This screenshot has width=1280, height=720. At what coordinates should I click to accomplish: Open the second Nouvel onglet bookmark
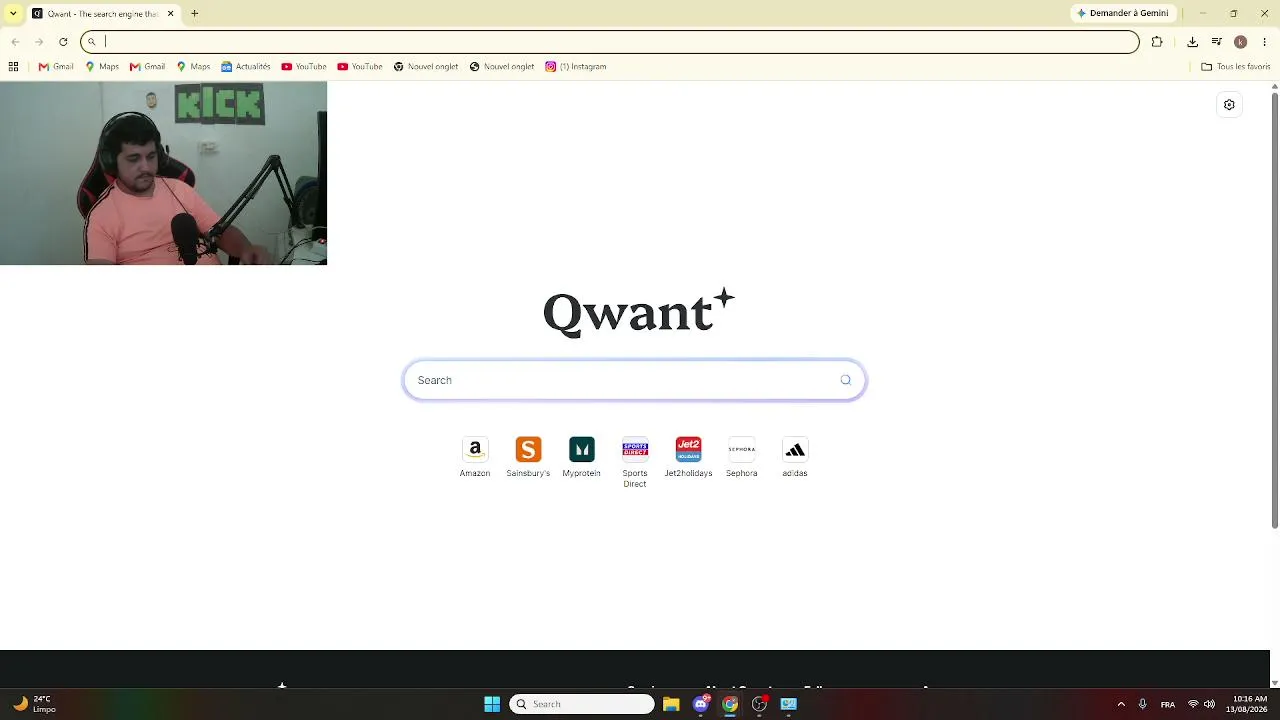(502, 67)
